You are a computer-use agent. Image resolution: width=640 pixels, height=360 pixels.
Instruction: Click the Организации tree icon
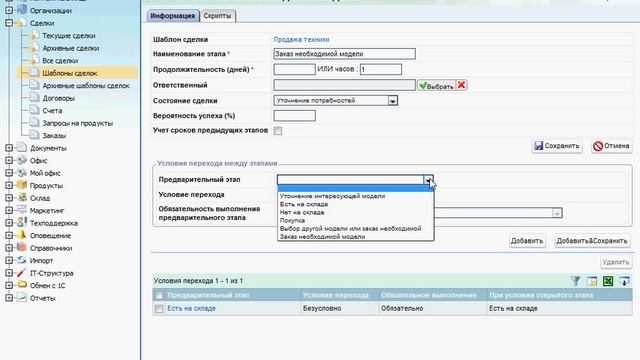22,10
